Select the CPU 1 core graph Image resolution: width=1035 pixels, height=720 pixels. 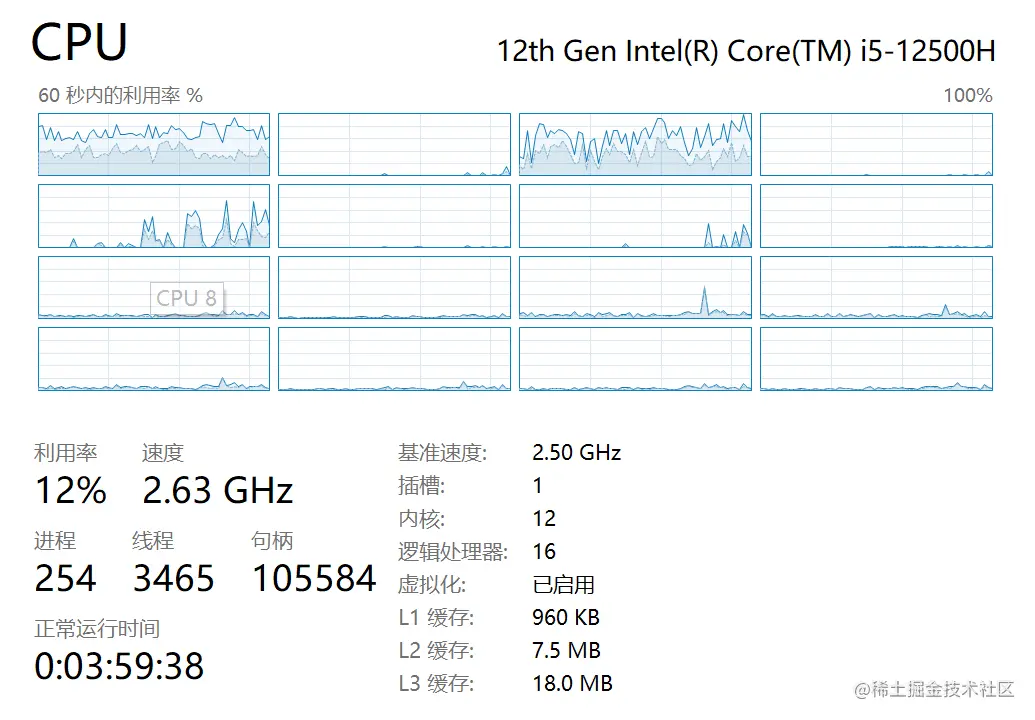point(394,144)
